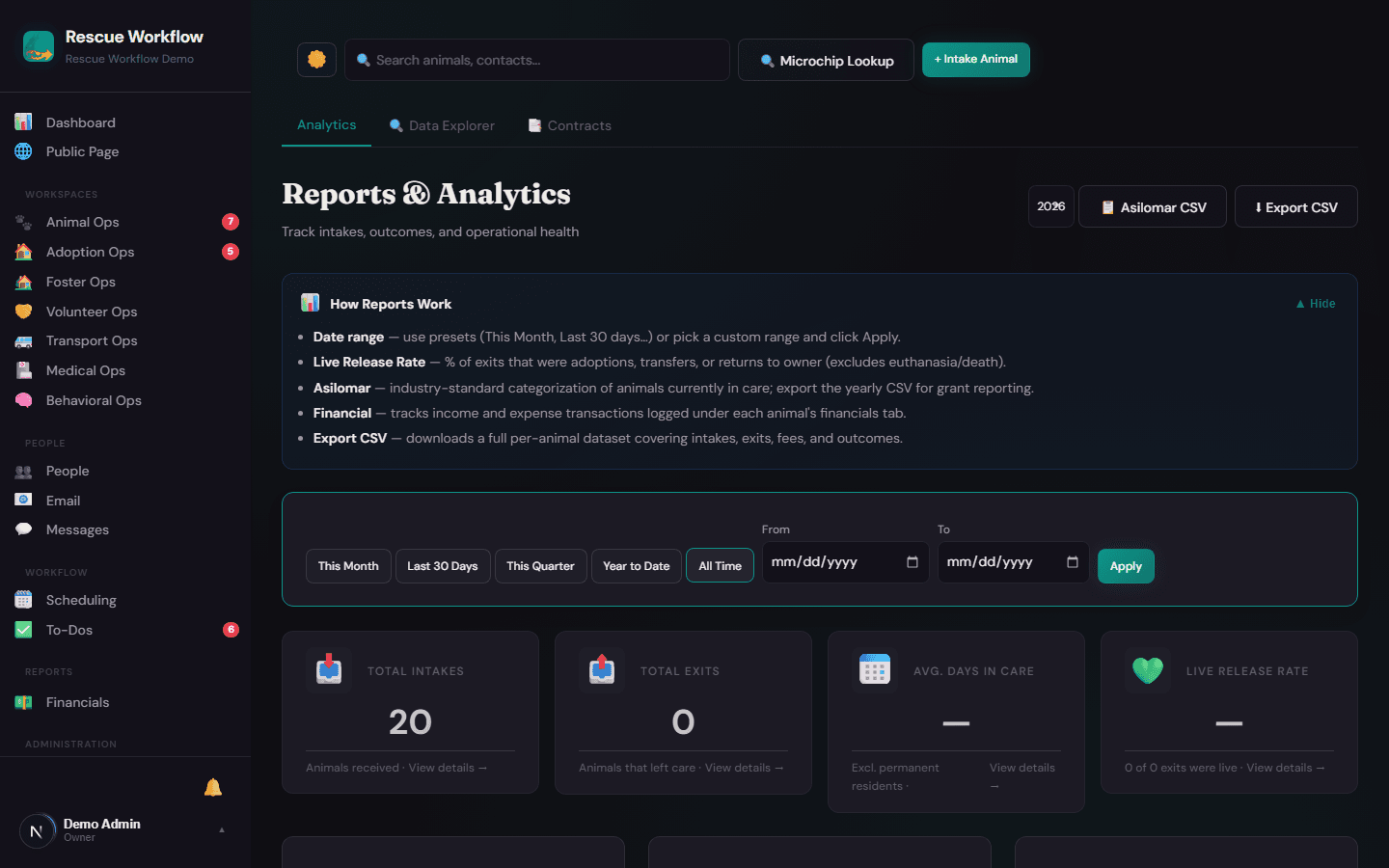The height and width of the screenshot is (868, 1389).
Task: Click the To-Dos checkmark icon
Action: coord(23,630)
